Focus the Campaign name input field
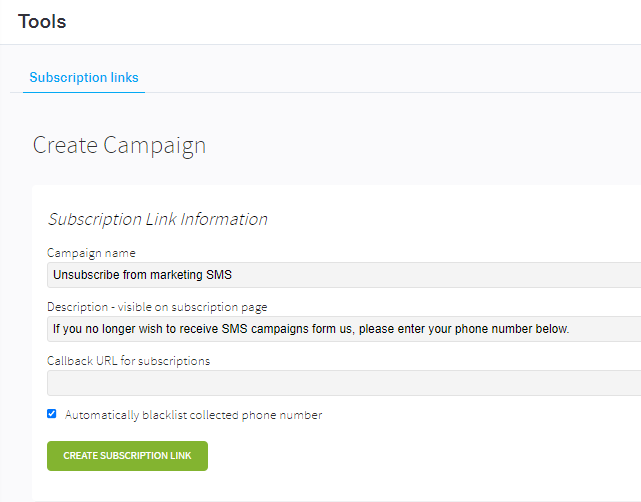This screenshot has width=641, height=502. pos(344,275)
